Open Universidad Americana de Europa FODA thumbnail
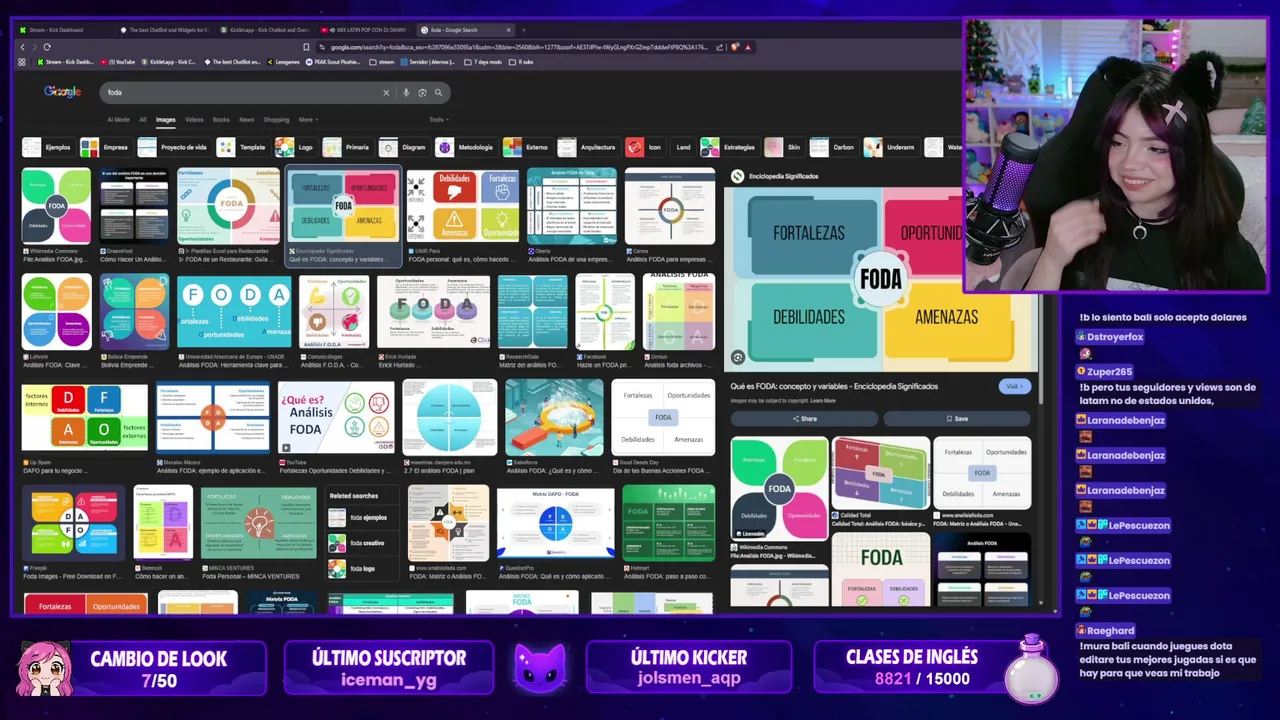Screen dimensions: 1280x720 pyautogui.click(x=234, y=312)
